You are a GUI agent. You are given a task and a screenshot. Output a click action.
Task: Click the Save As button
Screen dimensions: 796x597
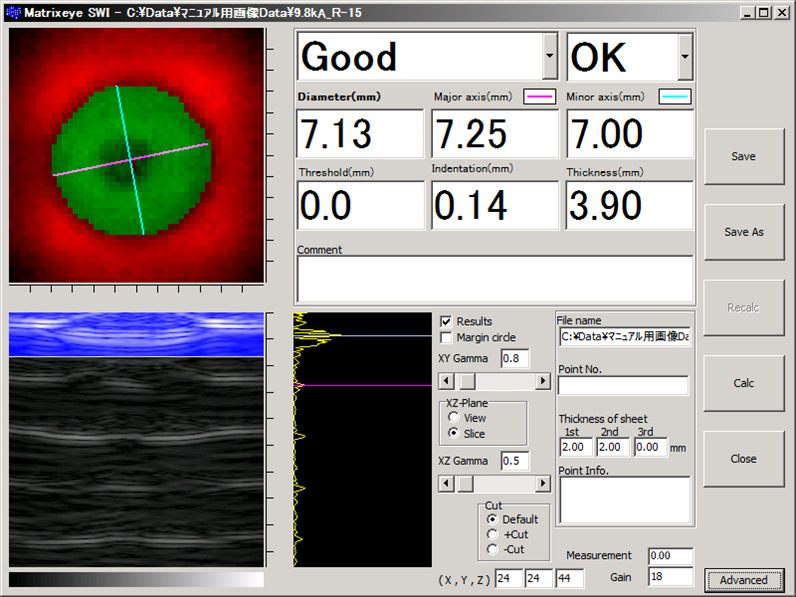tap(743, 232)
